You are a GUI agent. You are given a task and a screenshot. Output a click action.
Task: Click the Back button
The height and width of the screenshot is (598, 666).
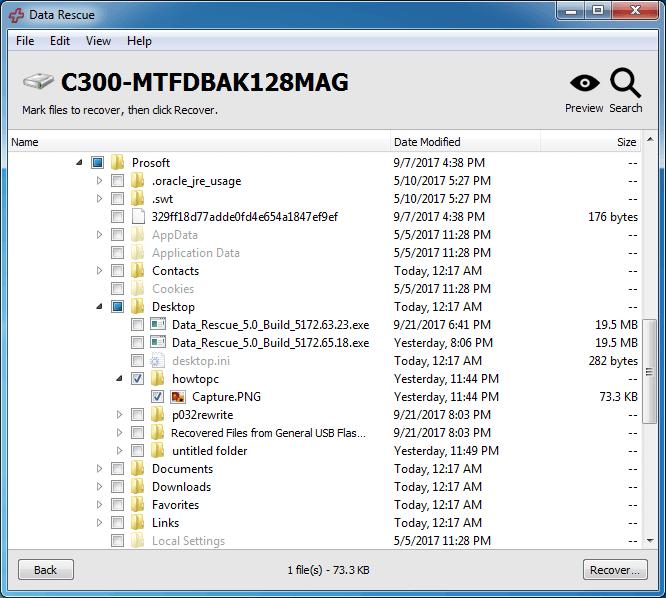click(46, 570)
